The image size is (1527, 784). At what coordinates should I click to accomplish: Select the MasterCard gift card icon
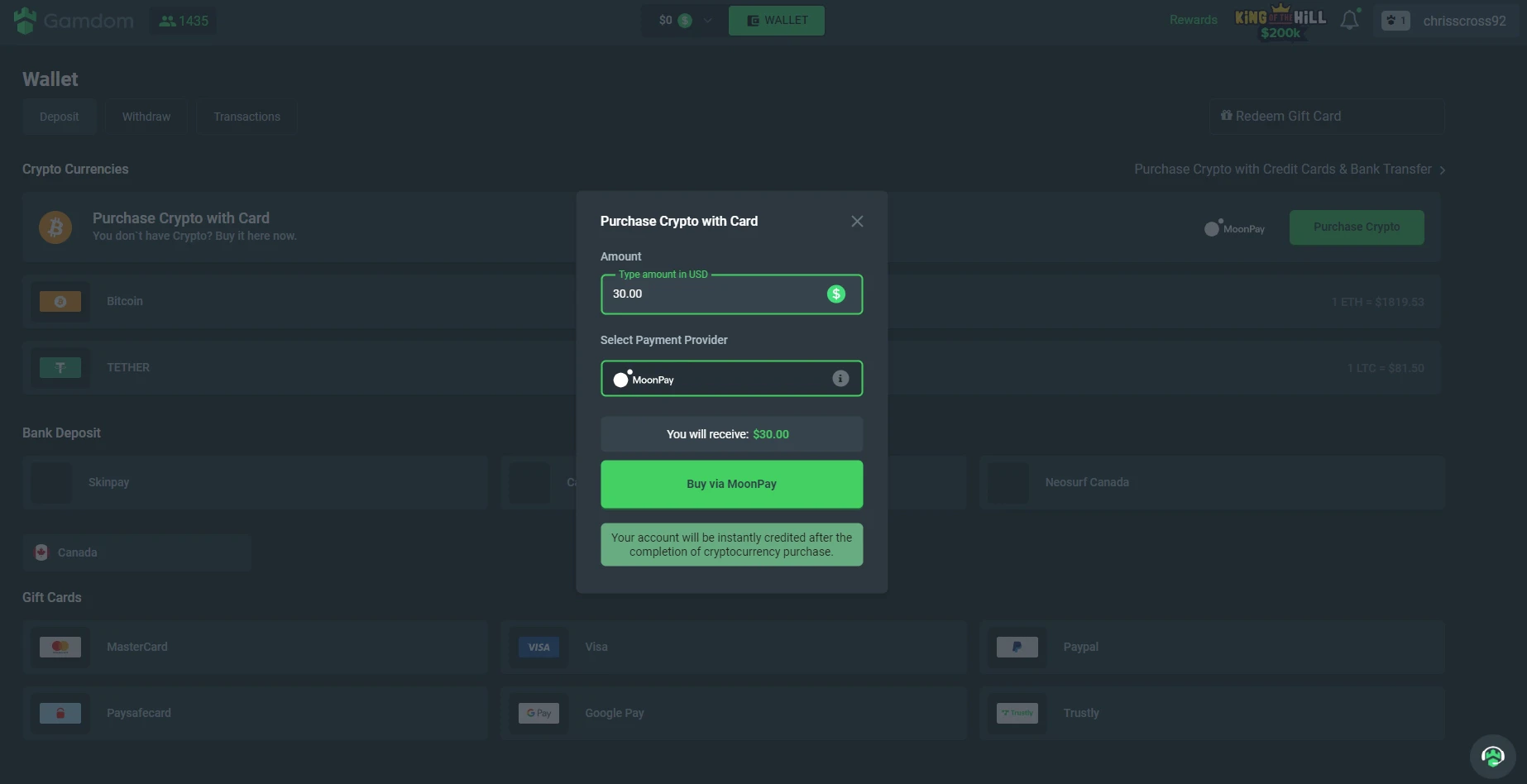pos(60,647)
